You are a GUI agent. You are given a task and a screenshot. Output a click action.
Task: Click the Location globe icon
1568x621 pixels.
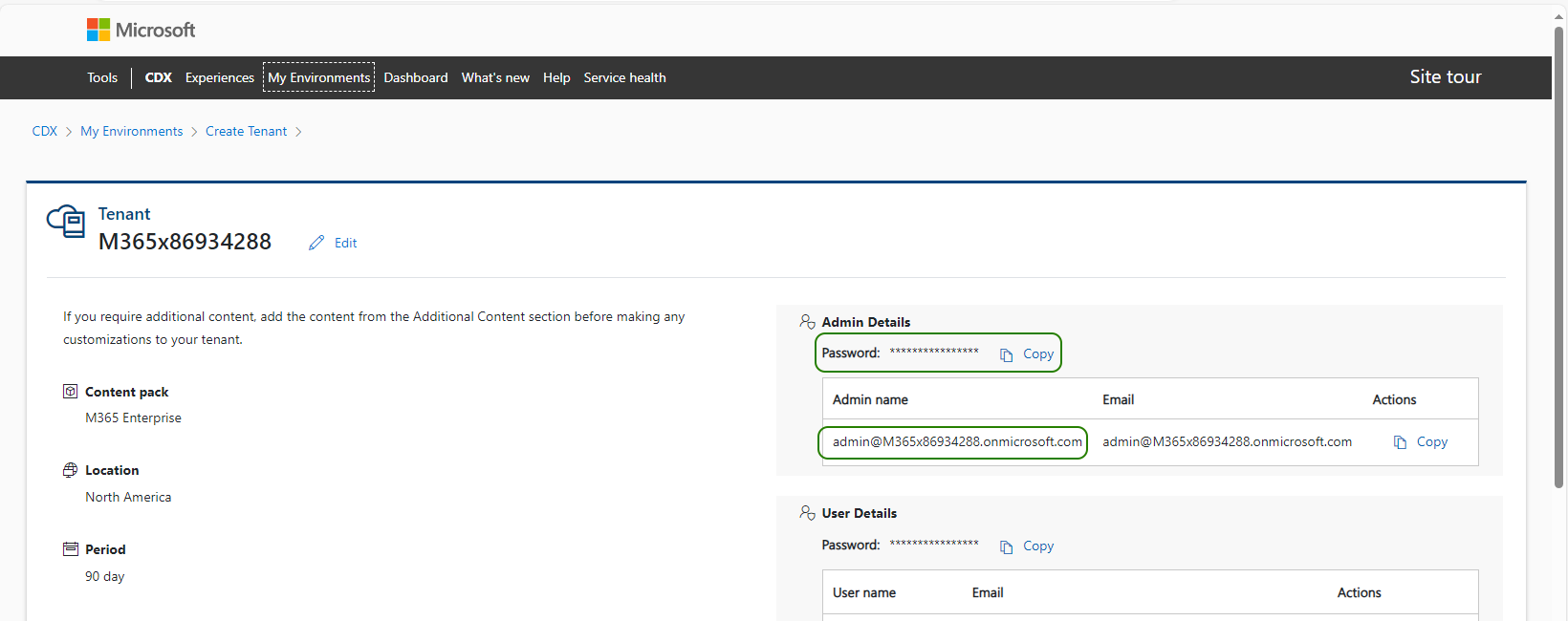pos(70,470)
